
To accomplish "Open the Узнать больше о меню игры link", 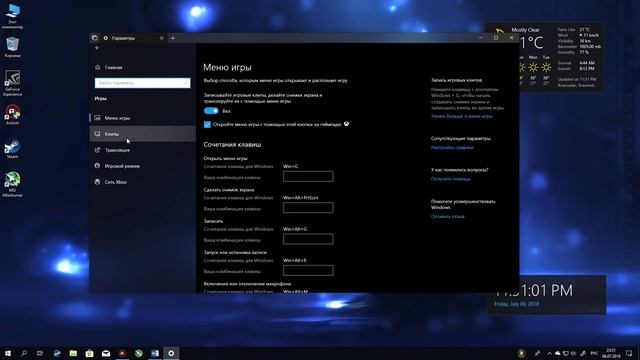I will [462, 116].
